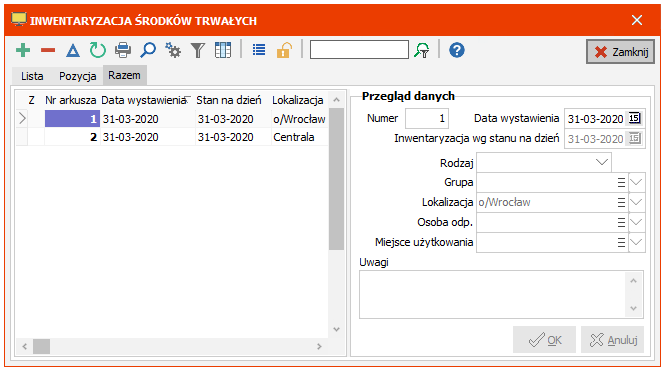Click the horizontal scrollbar thumb of the list
665x371 pixels.
click(42, 346)
